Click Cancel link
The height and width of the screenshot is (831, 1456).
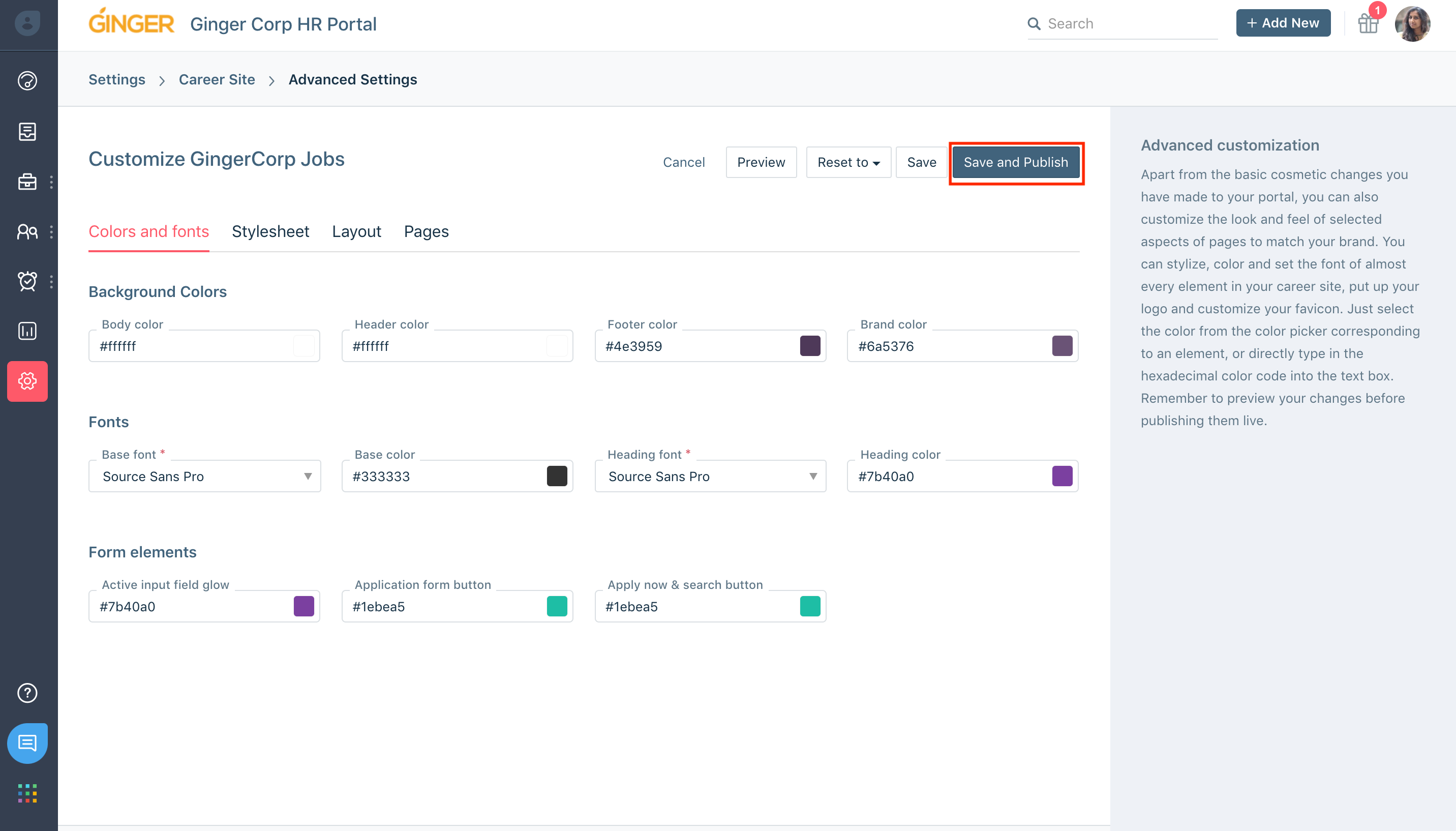click(683, 162)
